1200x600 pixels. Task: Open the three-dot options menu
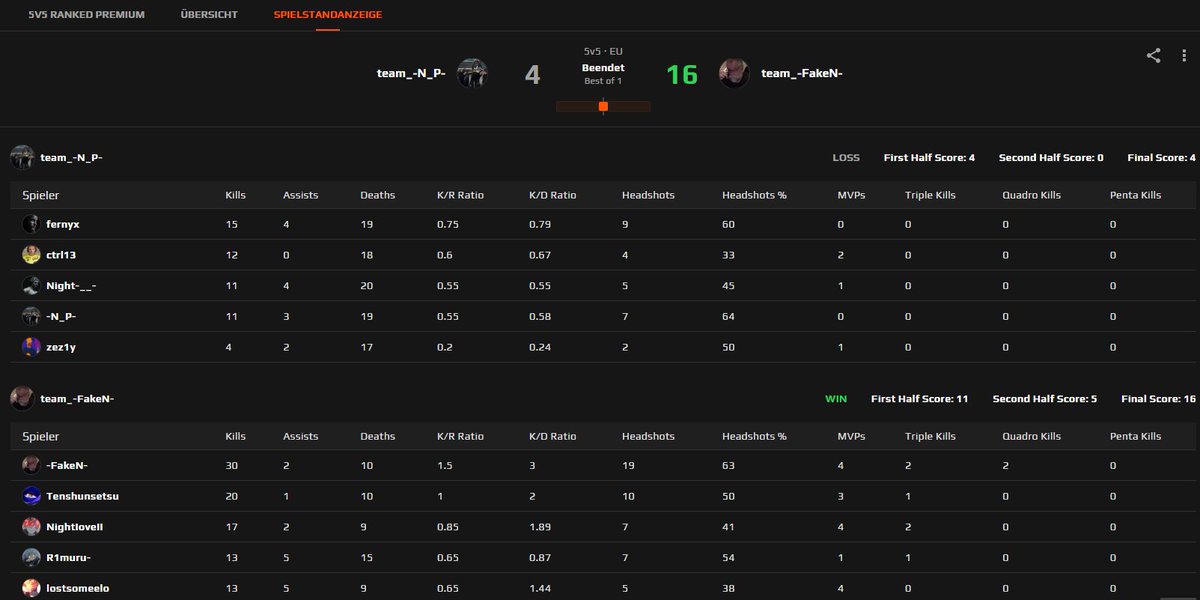[x=1185, y=57]
